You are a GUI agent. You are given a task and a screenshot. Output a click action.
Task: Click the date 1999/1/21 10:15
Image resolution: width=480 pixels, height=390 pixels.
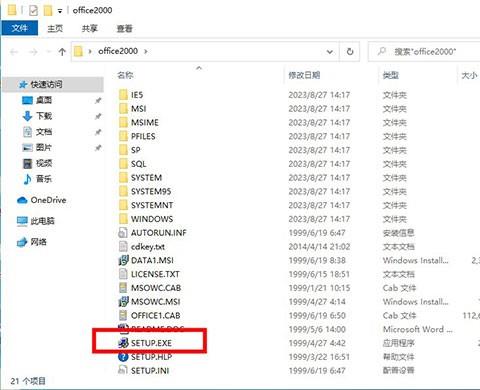(319, 288)
